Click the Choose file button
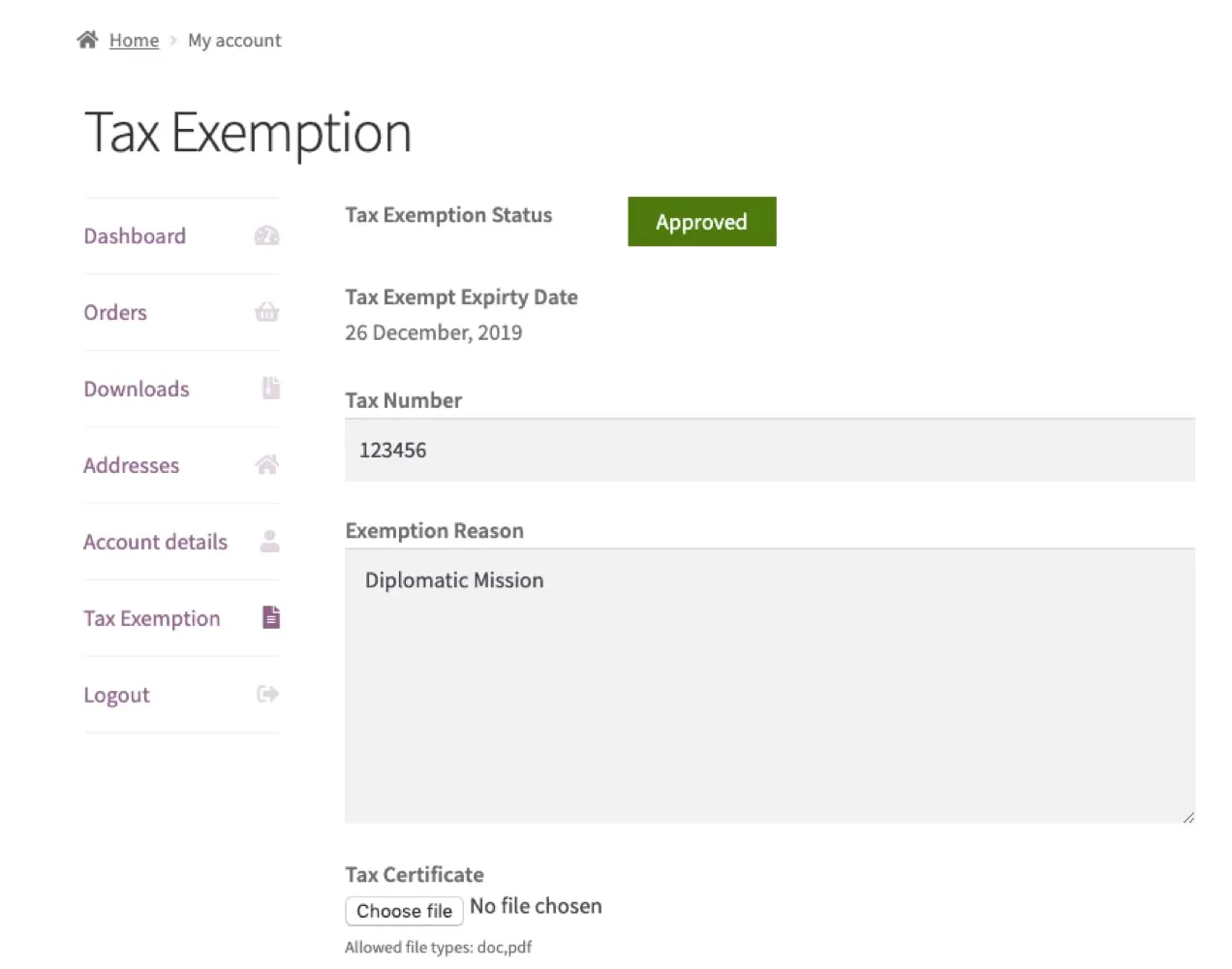The image size is (1232, 969). (404, 911)
